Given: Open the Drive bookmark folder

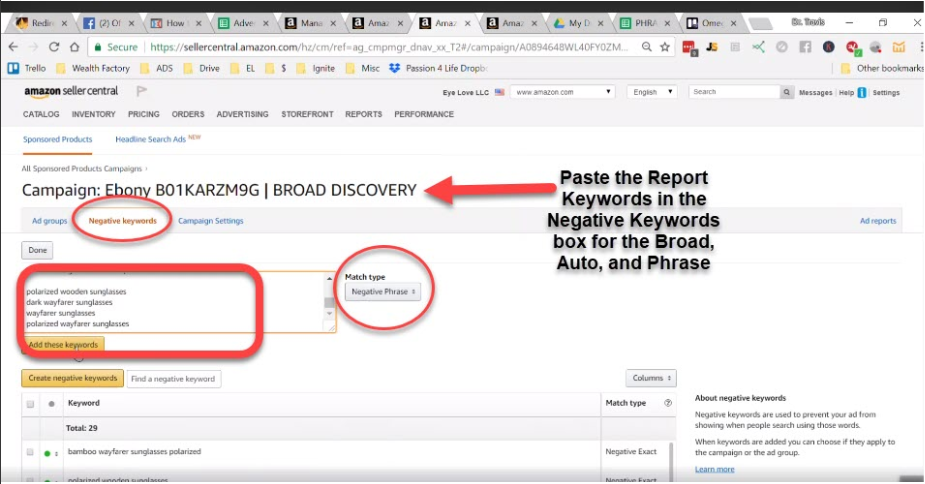Looking at the screenshot, I should click(x=202, y=68).
